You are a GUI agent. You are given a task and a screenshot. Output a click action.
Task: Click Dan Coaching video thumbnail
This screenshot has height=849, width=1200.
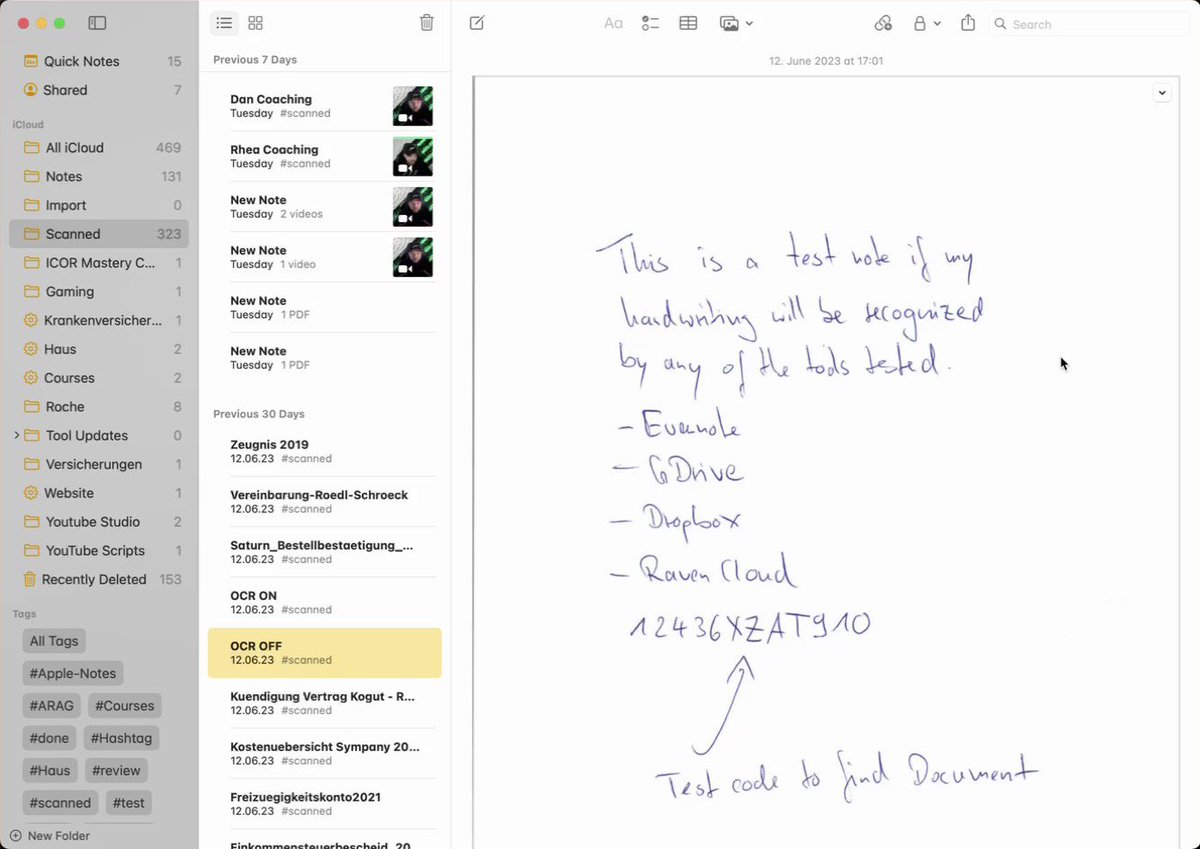(x=413, y=106)
